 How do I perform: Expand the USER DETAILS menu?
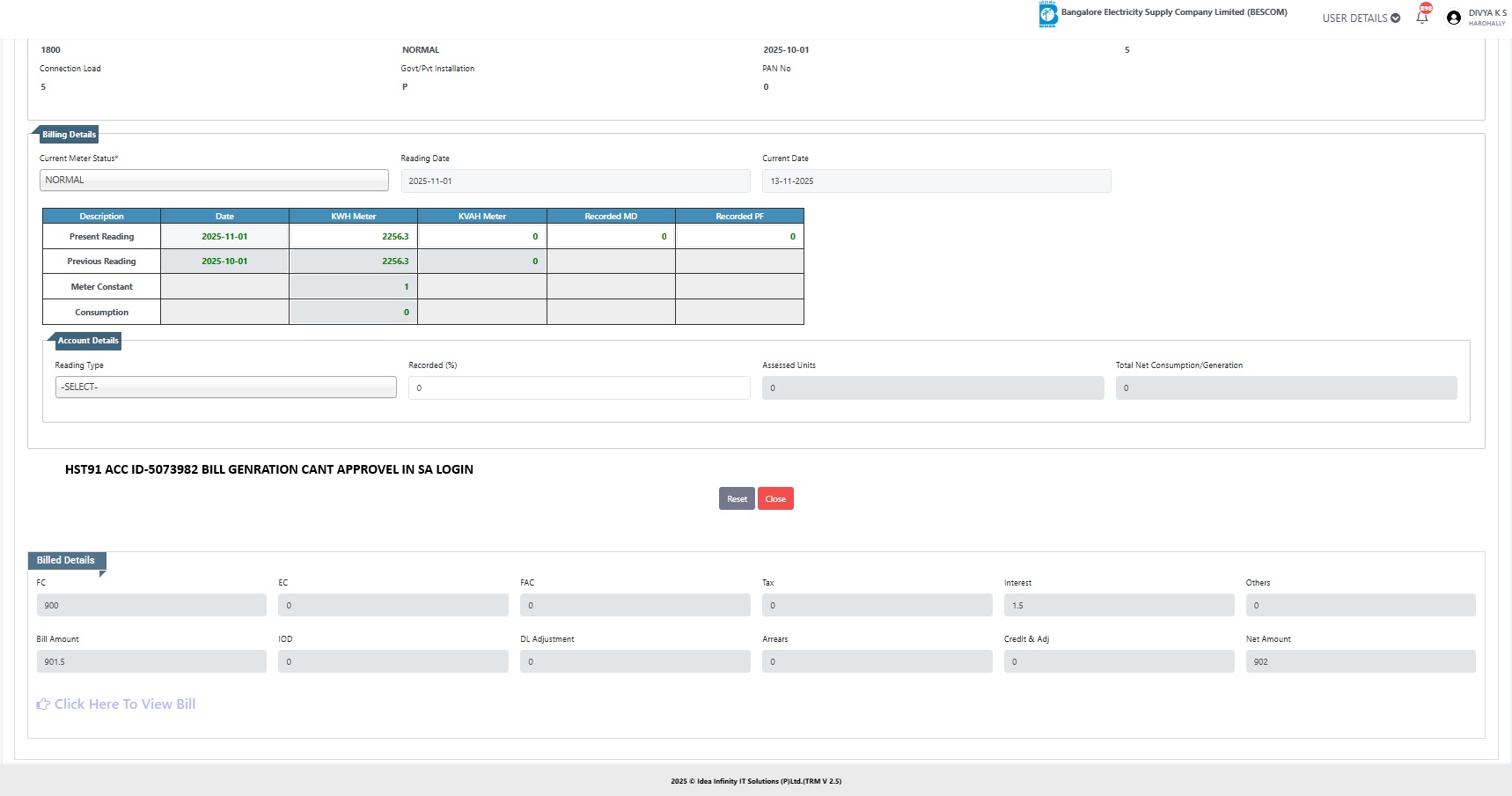click(1361, 18)
